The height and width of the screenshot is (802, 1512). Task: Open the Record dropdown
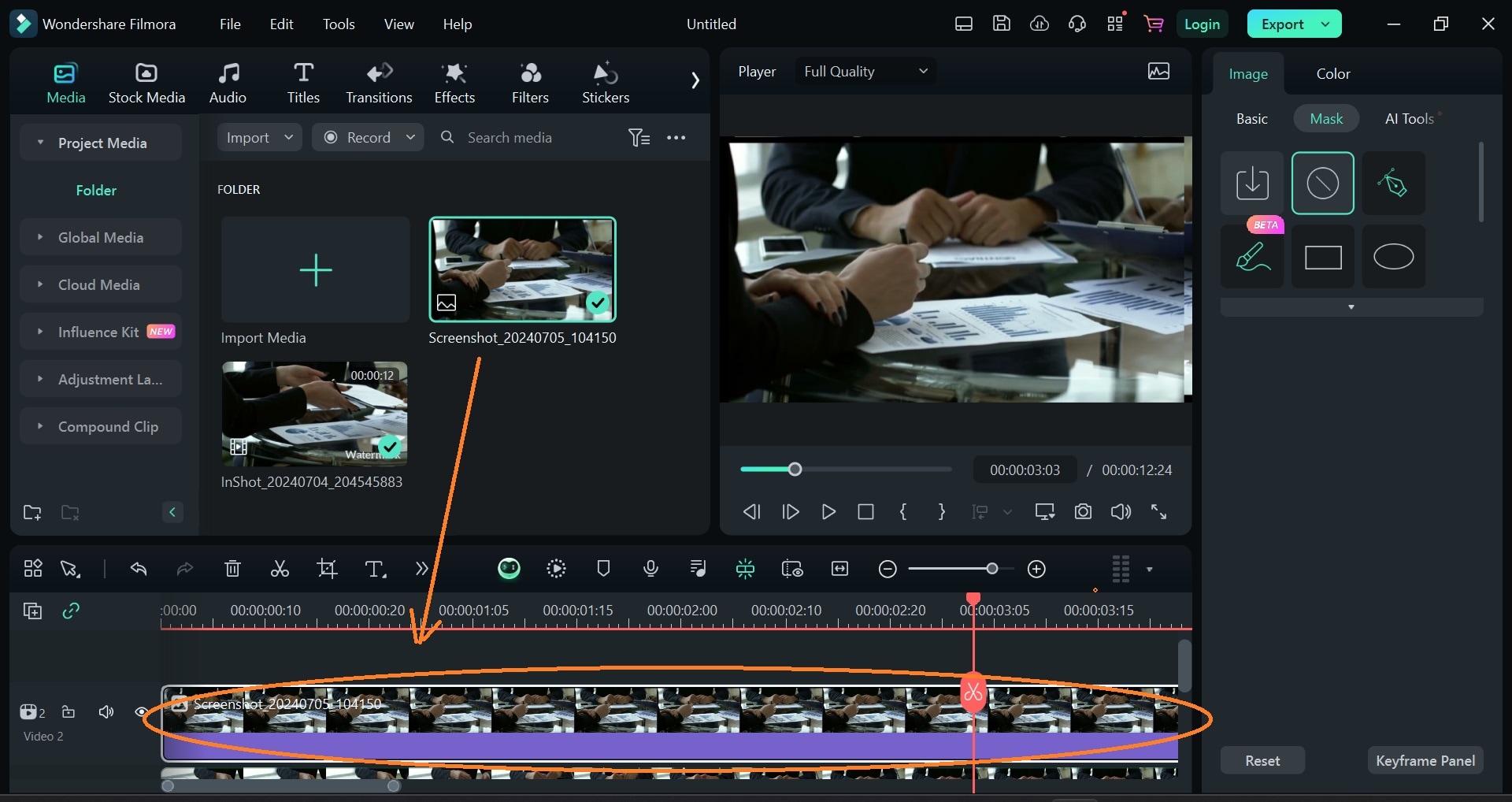click(x=368, y=138)
